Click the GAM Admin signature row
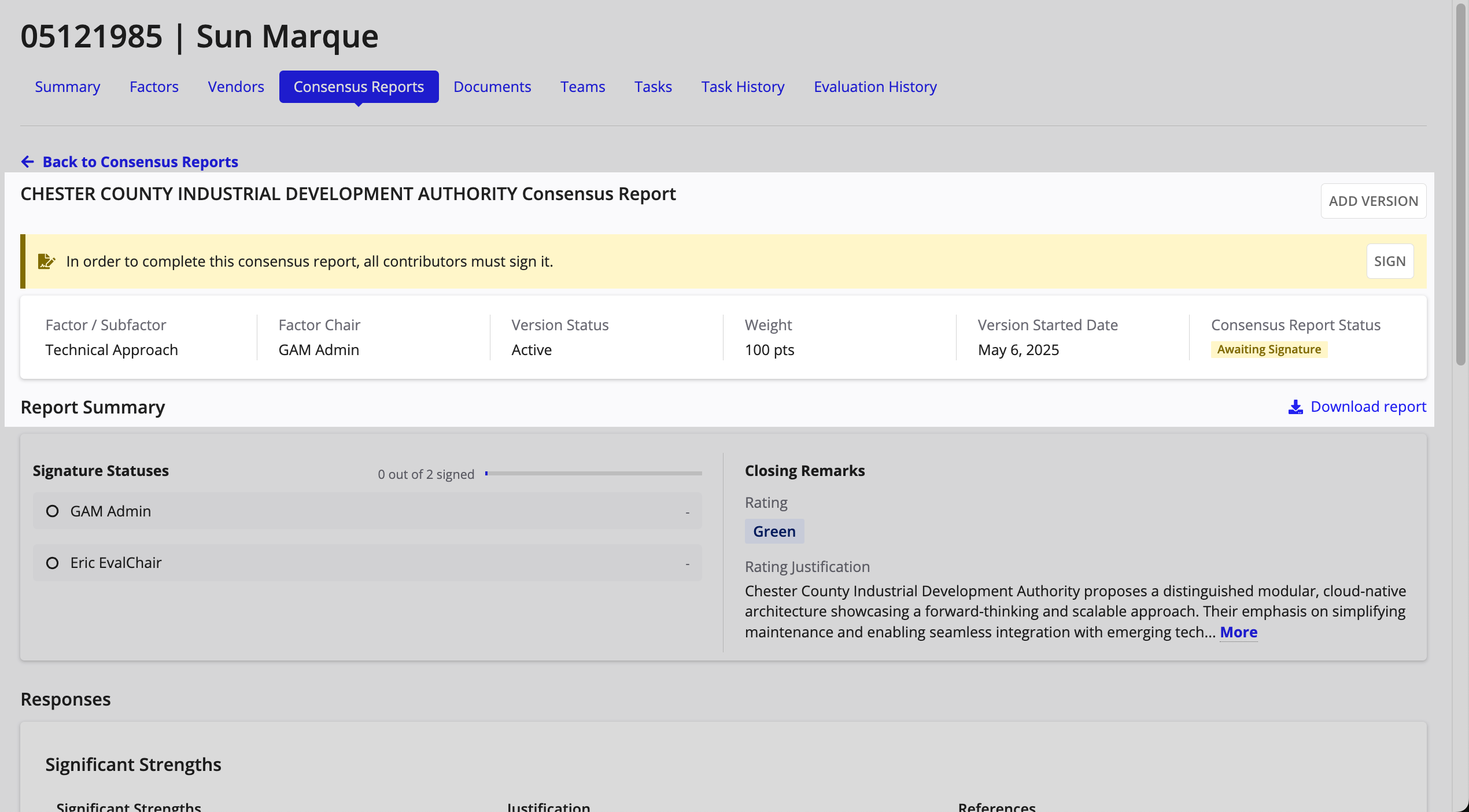 [x=367, y=511]
